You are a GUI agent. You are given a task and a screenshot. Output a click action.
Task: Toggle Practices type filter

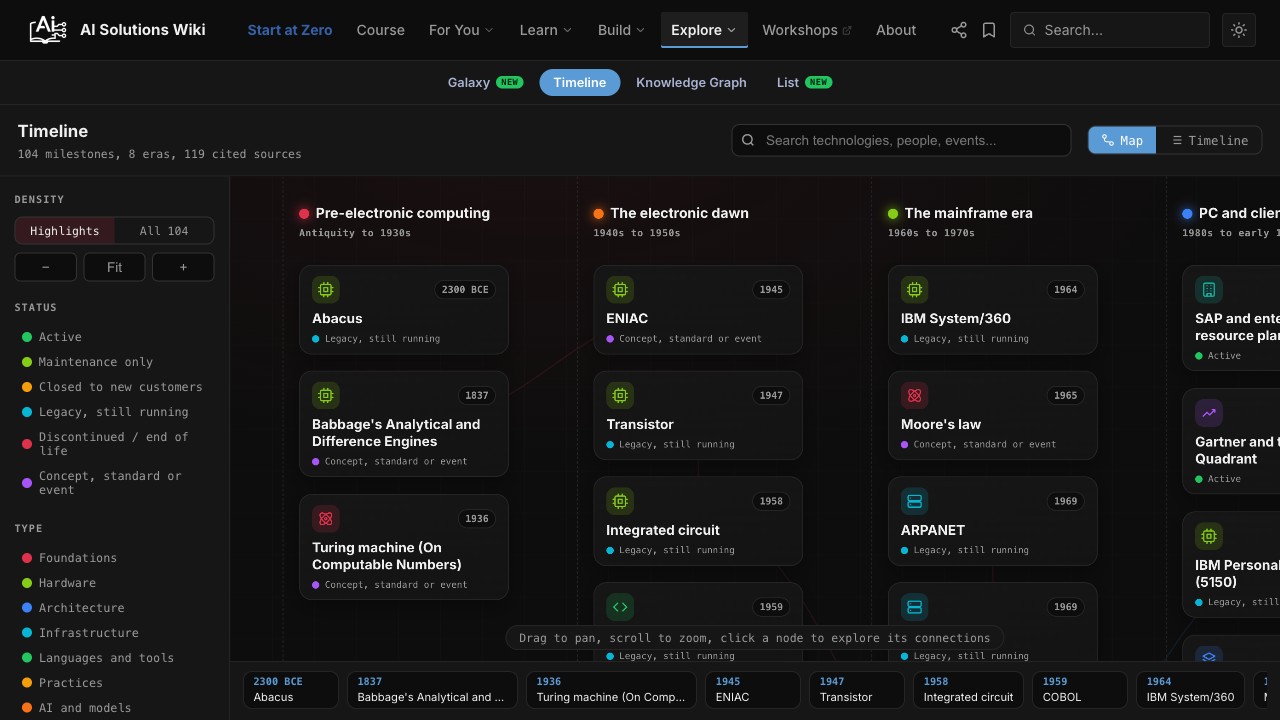point(62,683)
